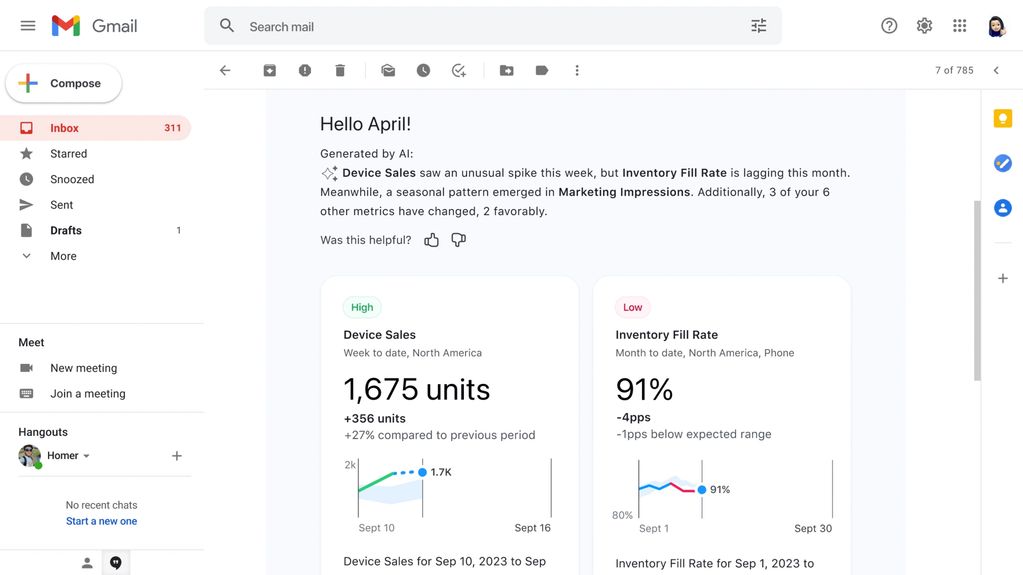Snooze this email via the clock icon
Viewport: 1023px width, 575px height.
(x=423, y=71)
